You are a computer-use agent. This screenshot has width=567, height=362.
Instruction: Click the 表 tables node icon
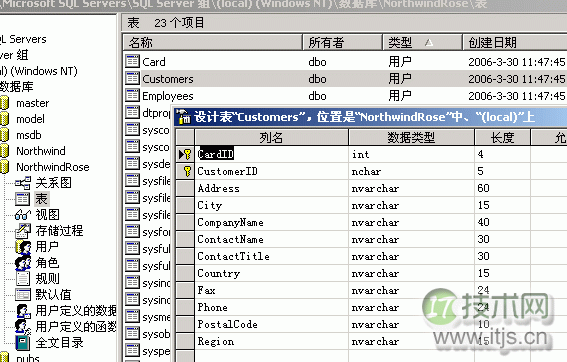click(x=22, y=199)
